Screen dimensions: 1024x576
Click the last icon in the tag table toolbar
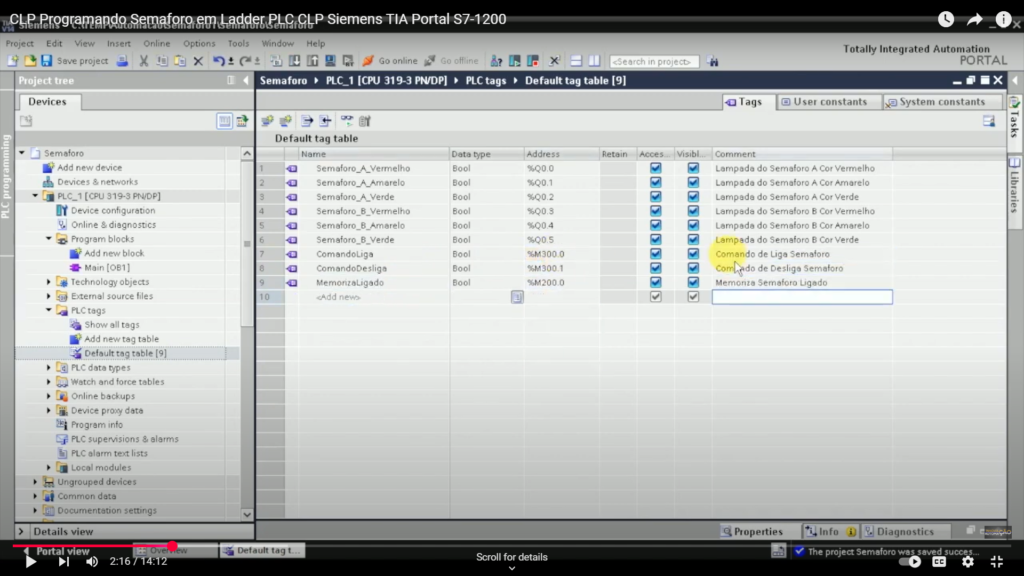coord(365,121)
